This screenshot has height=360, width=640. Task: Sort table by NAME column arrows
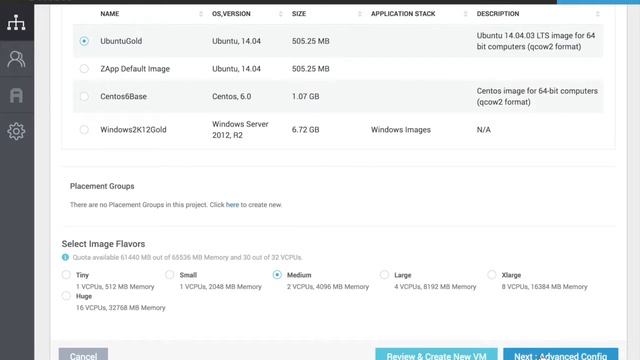[201, 14]
